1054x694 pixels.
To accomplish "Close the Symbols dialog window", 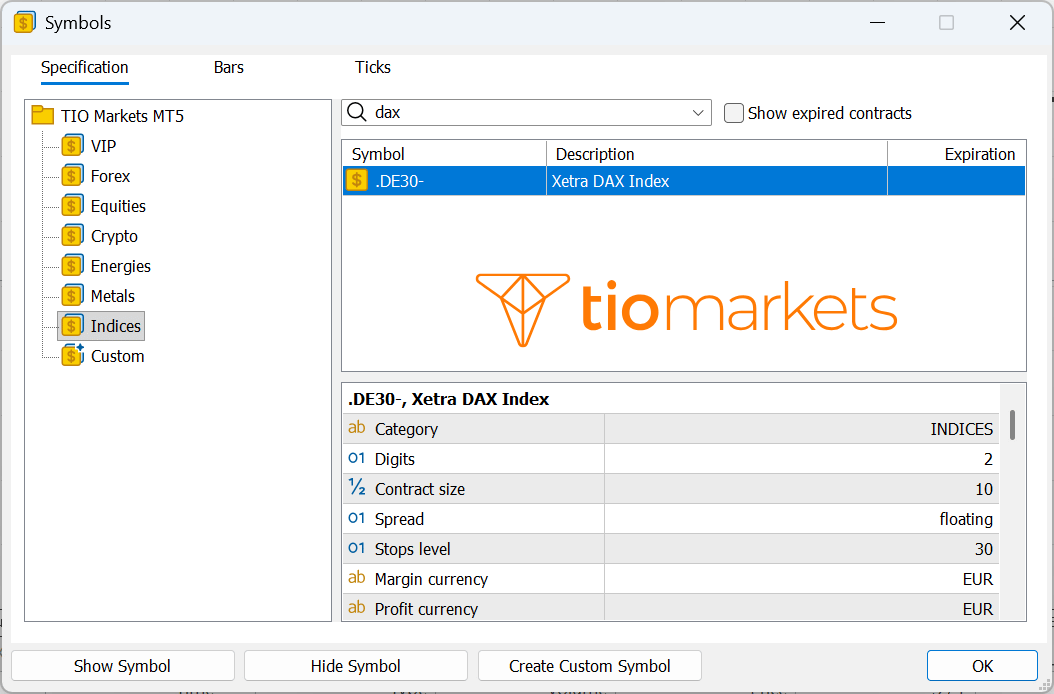I will (1017, 23).
